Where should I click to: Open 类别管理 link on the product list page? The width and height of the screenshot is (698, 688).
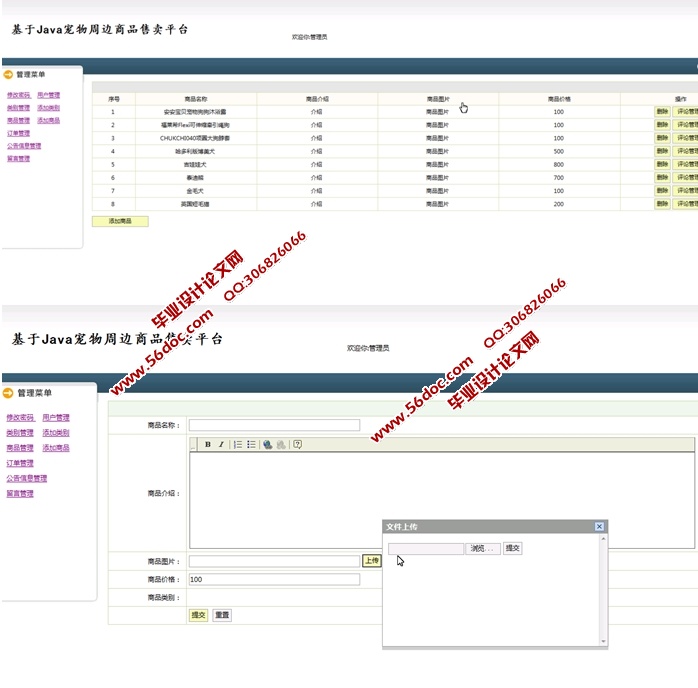click(x=19, y=108)
